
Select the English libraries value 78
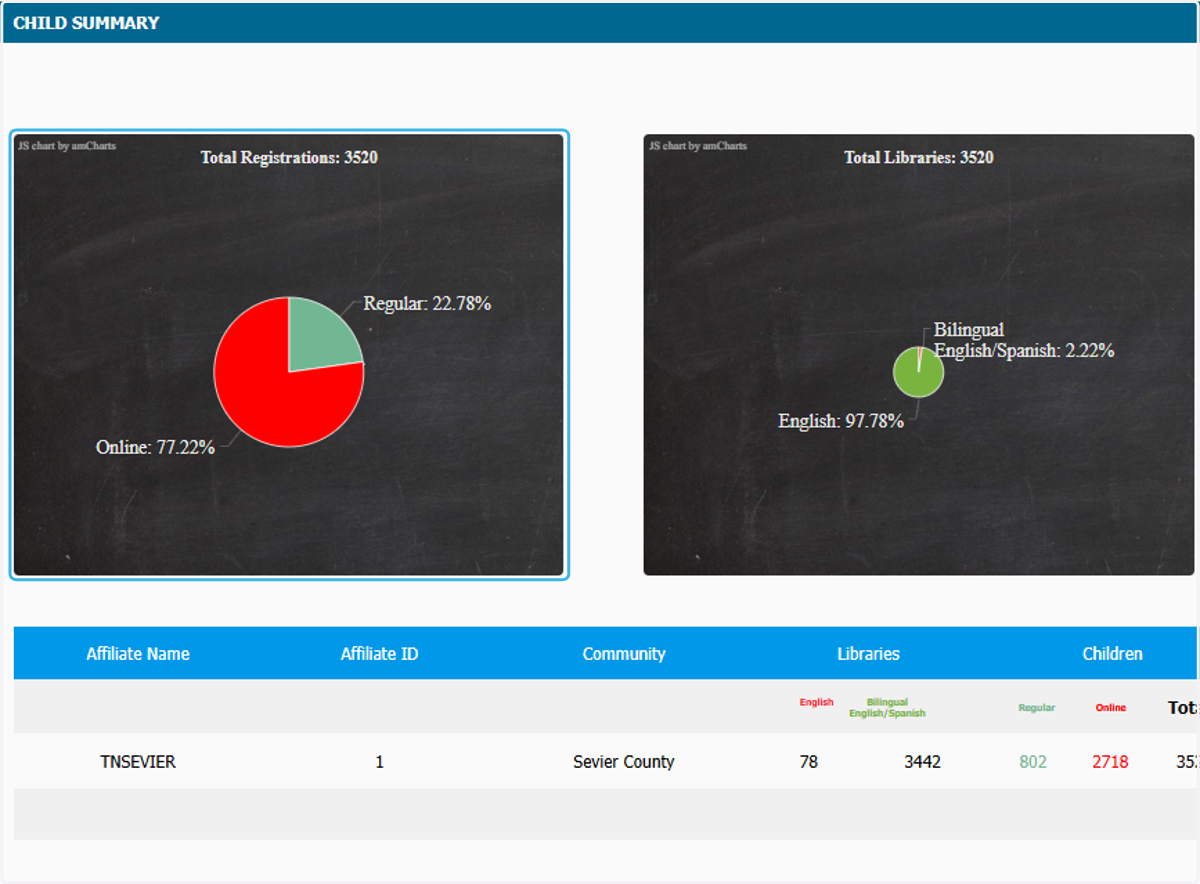point(809,762)
